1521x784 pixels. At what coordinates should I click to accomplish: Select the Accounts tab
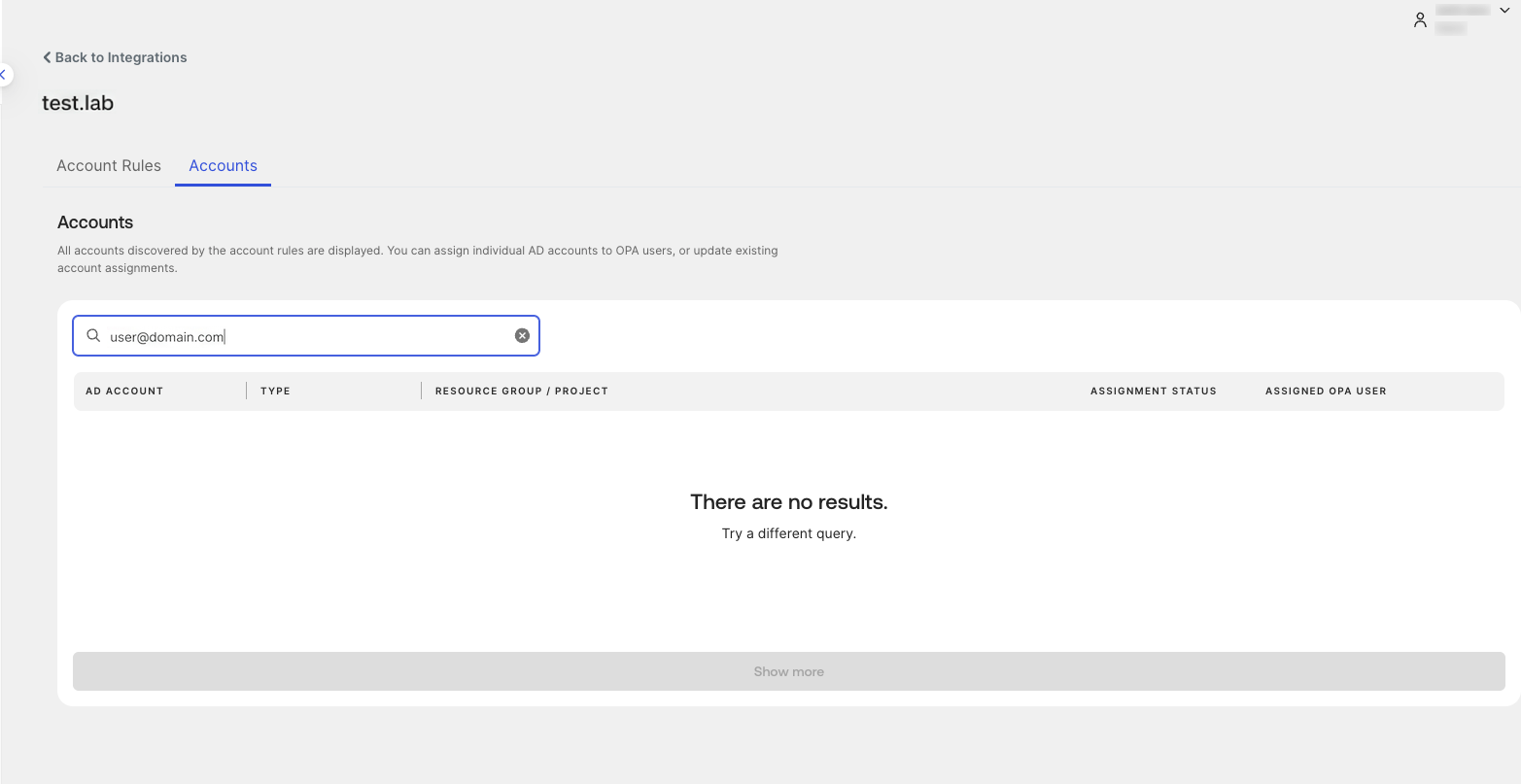[x=223, y=165]
